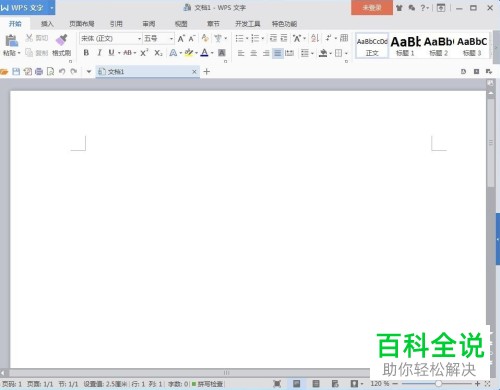This screenshot has height=390, width=500.
Task: Open the Page Layout tab
Action: 82,24
